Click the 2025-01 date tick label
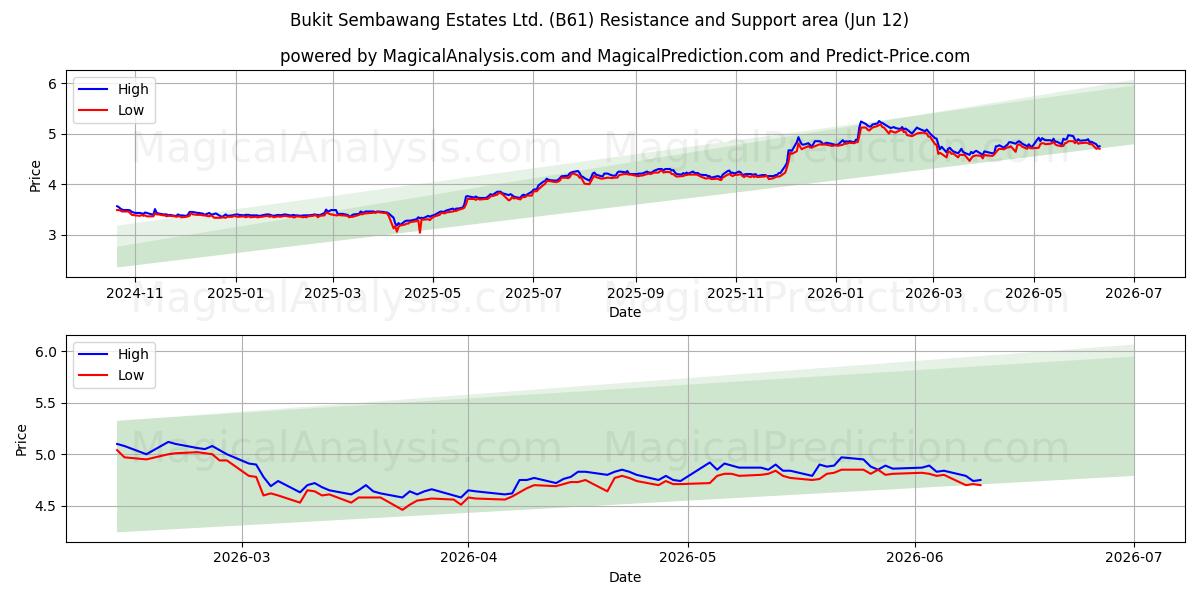Image resolution: width=1200 pixels, height=600 pixels. click(236, 294)
